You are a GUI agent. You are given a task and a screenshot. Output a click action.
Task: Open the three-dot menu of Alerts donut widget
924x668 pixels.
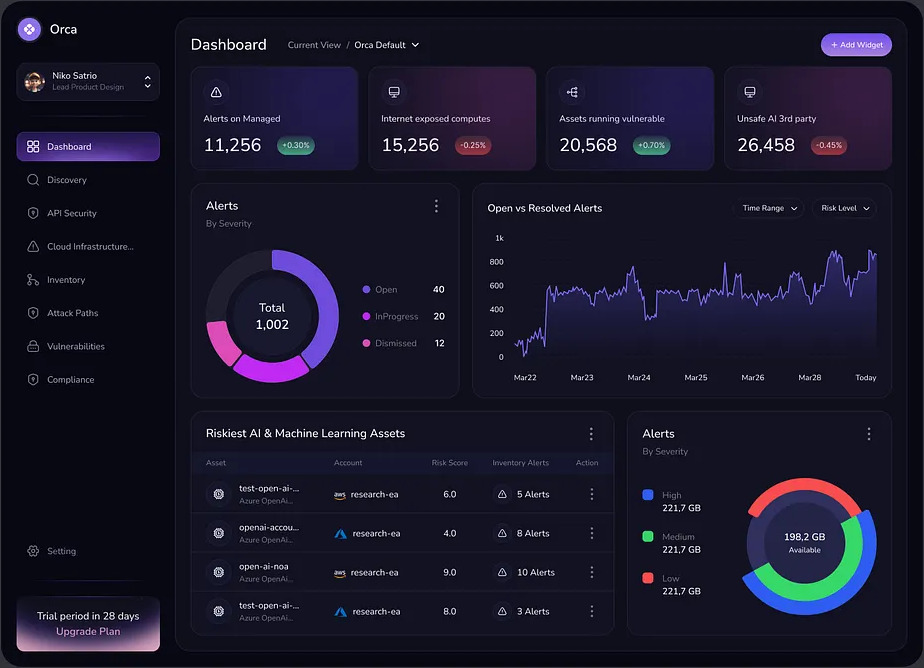coord(436,206)
